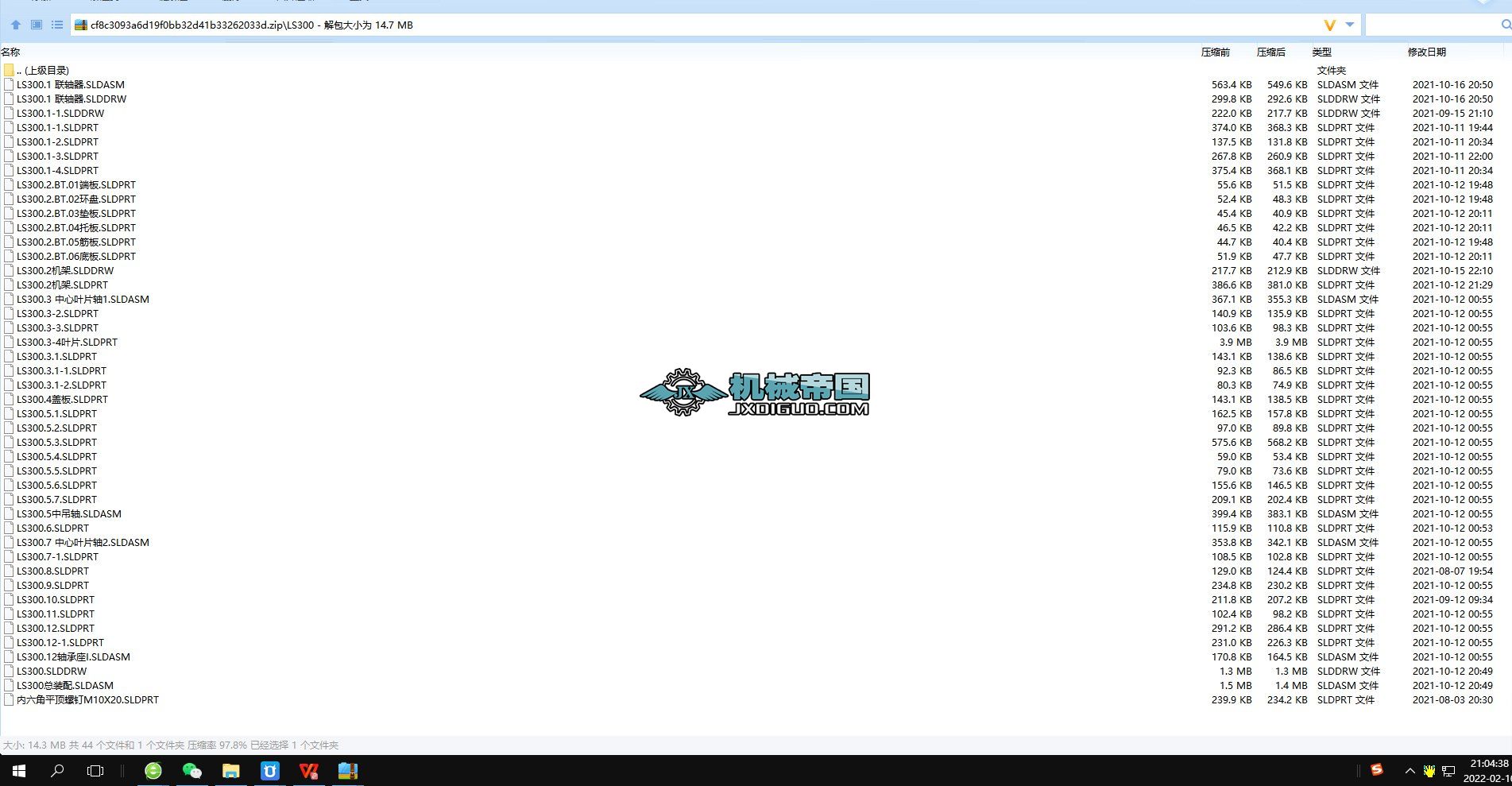Viewport: 1512px width, 786px height.
Task: Go up one level with the blue arrow
Action: tap(16, 25)
